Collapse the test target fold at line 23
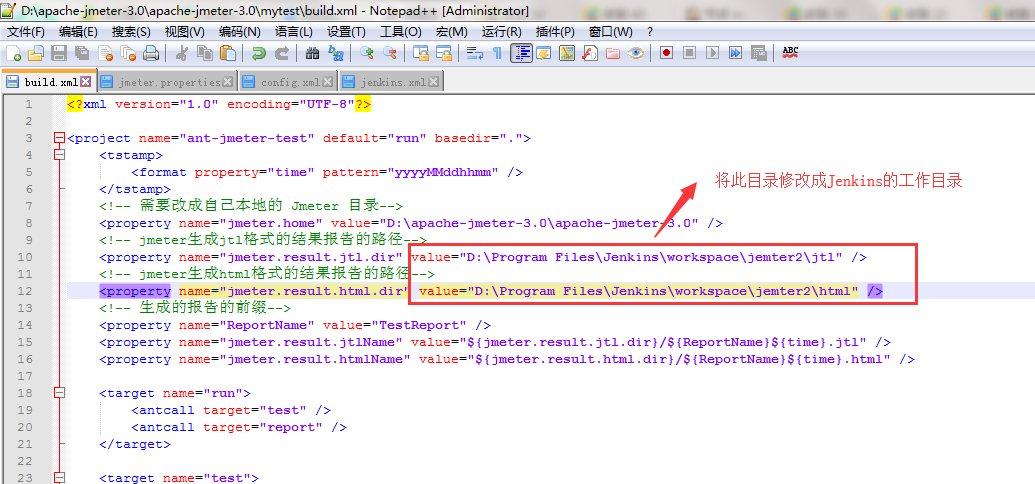 (59, 478)
